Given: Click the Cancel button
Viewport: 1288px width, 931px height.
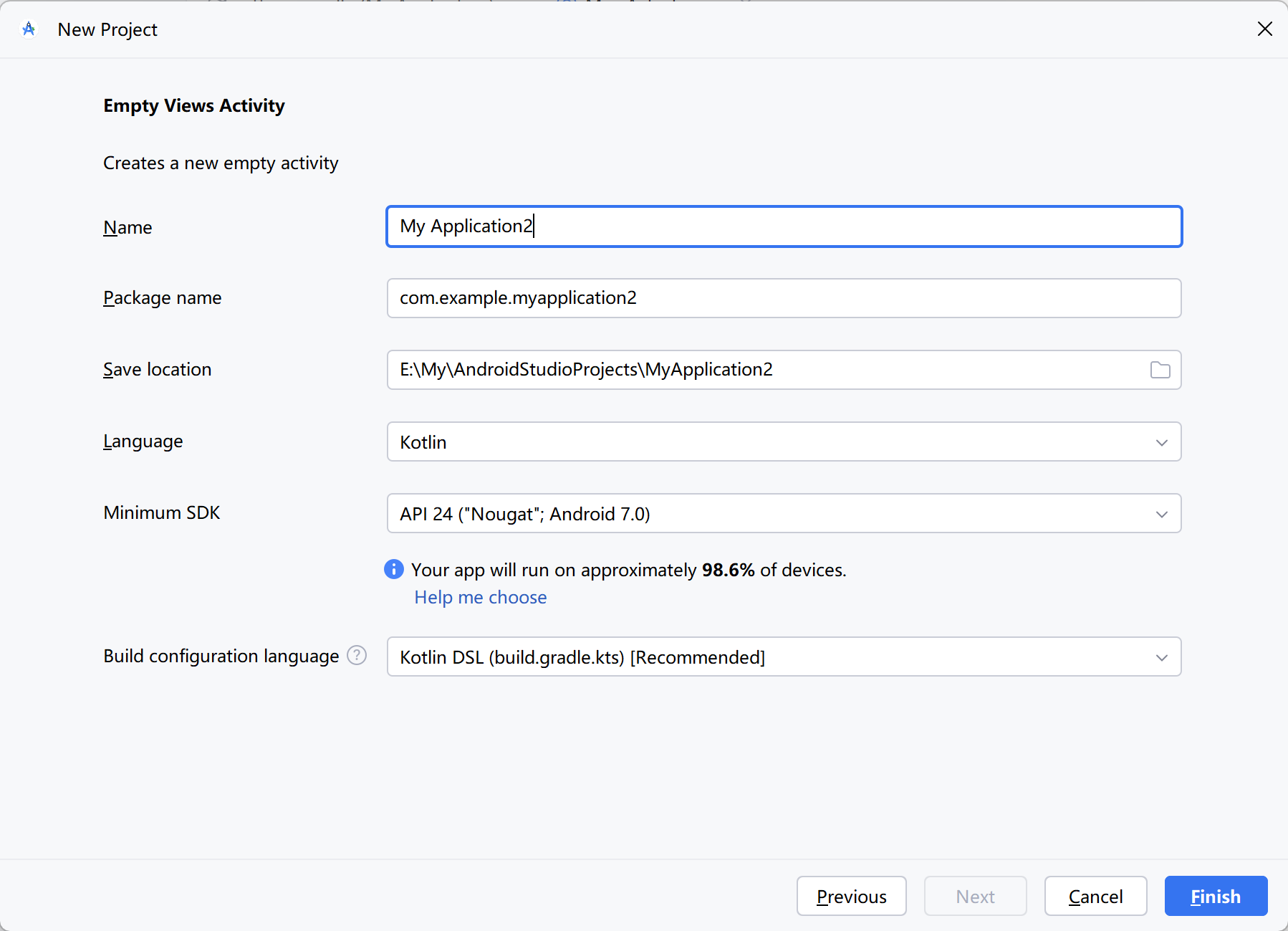Looking at the screenshot, I should coord(1095,896).
